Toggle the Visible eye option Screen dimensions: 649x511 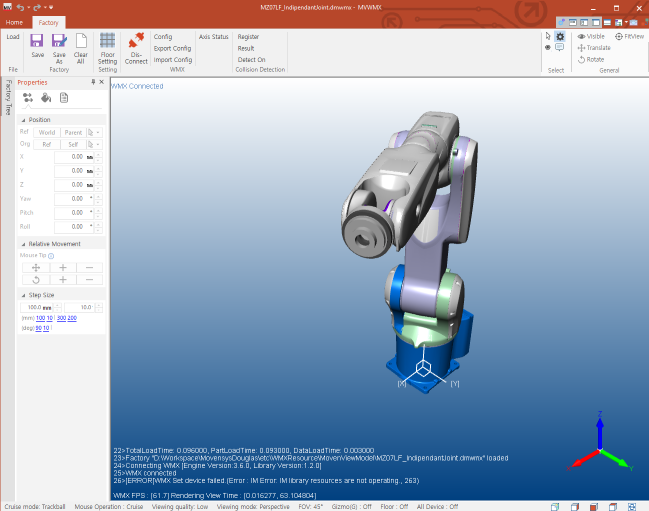point(591,36)
